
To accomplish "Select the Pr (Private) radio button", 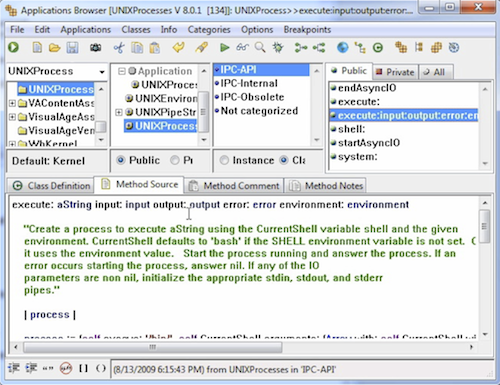I will pyautogui.click(x=174, y=160).
